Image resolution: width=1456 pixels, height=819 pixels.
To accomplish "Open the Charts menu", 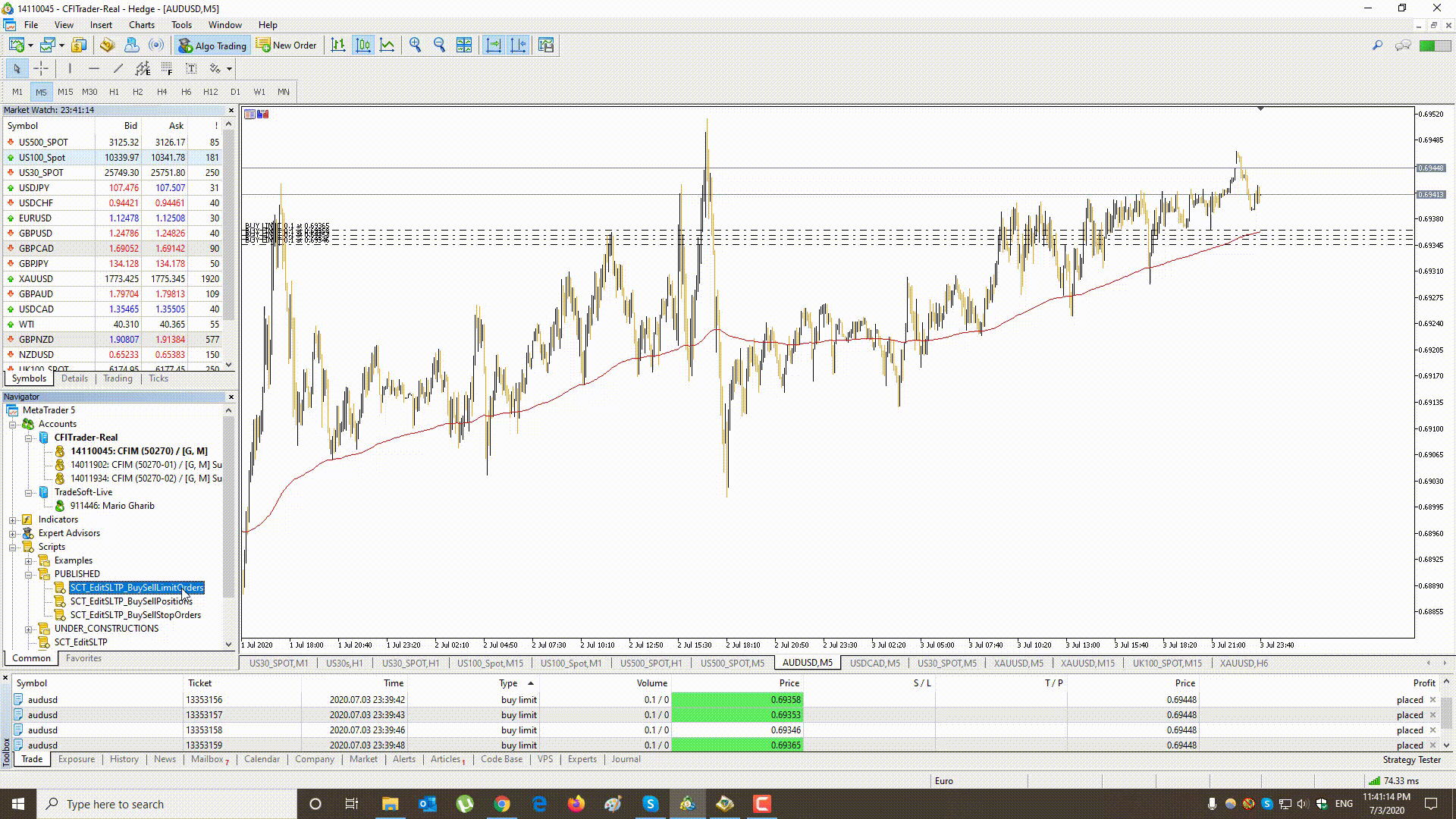I will point(142,24).
